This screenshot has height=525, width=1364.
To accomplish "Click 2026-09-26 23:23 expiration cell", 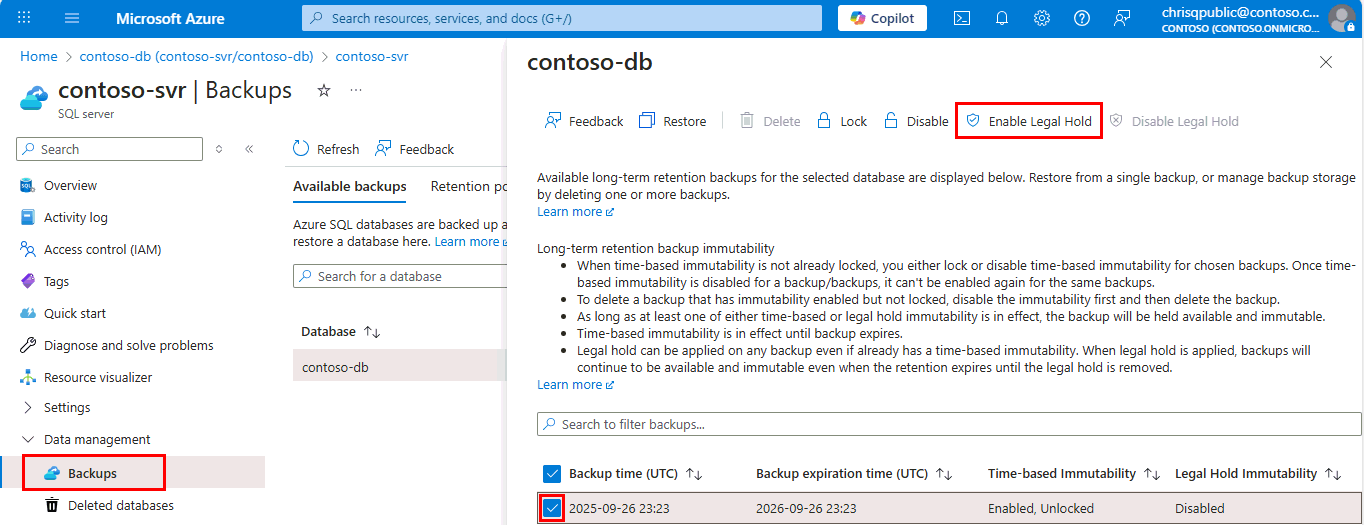I will point(806,508).
